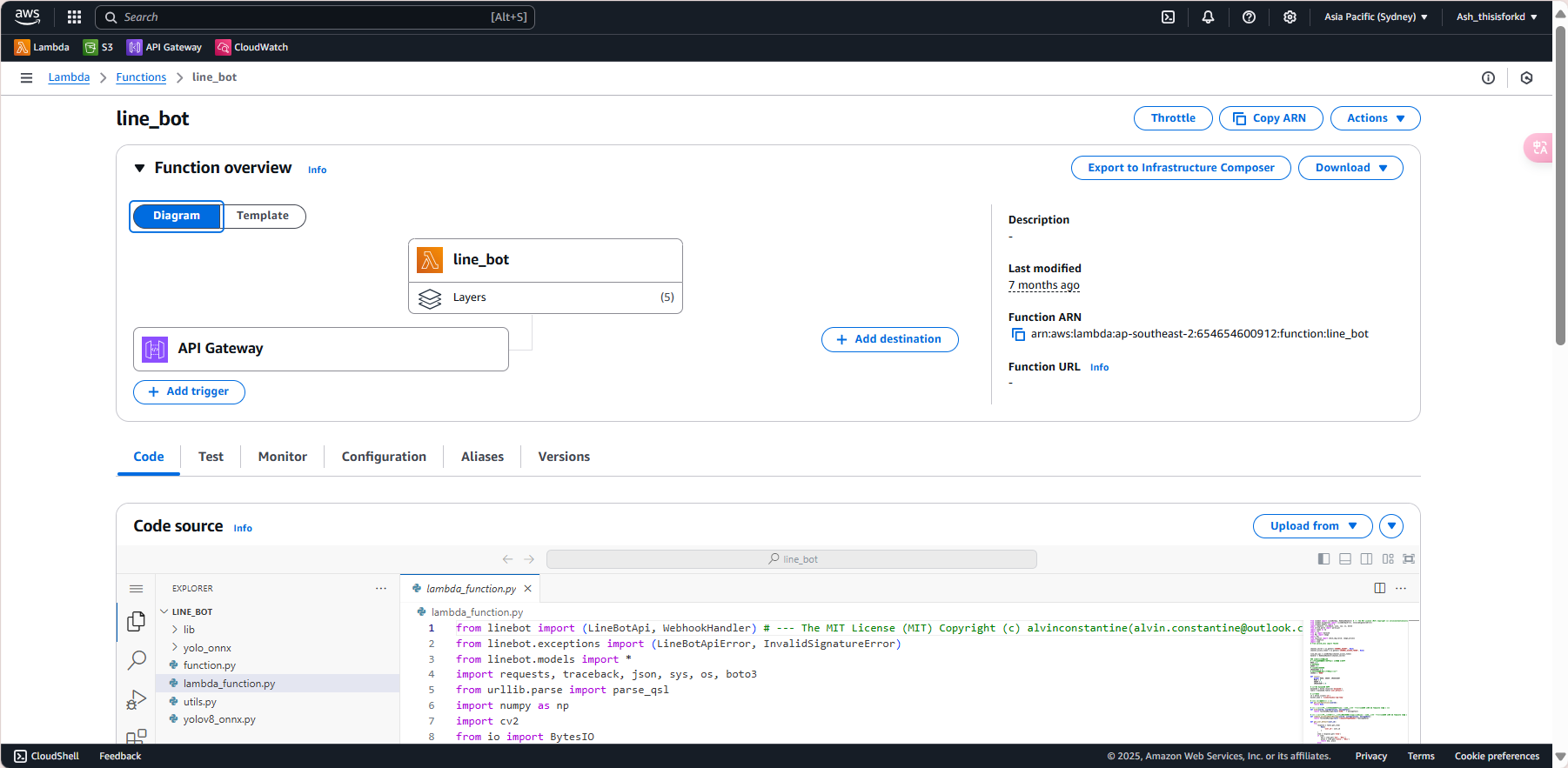Open the page info panel icon
The width and height of the screenshot is (1568, 768).
1488,77
